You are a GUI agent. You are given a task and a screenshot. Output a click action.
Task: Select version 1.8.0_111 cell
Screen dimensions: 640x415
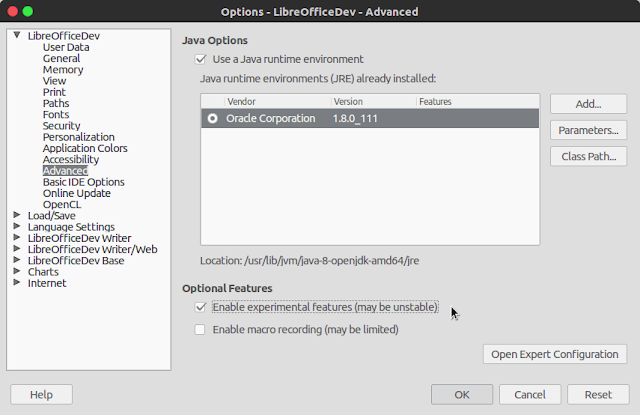(355, 118)
